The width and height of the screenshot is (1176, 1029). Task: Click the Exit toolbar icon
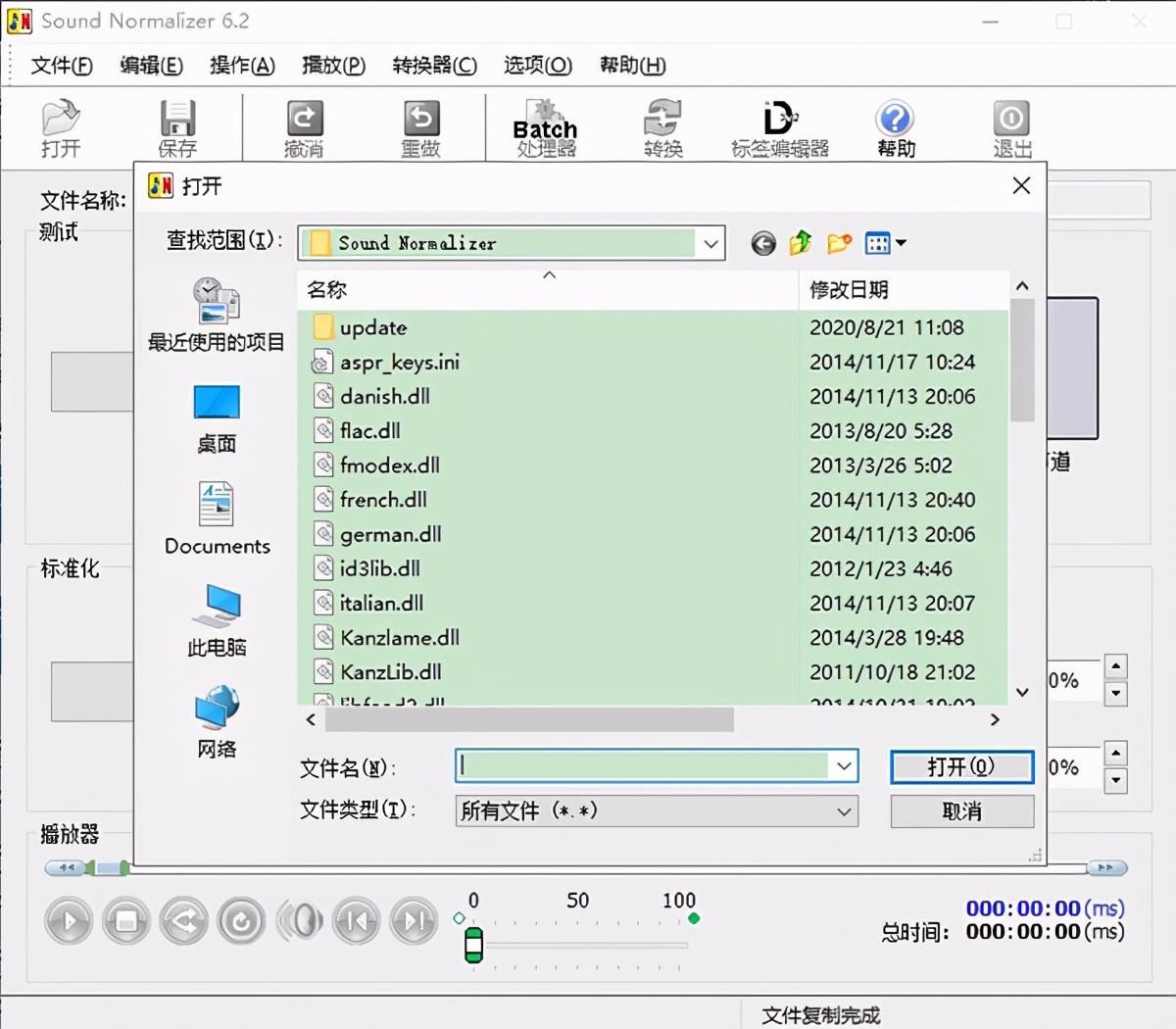(x=1011, y=128)
